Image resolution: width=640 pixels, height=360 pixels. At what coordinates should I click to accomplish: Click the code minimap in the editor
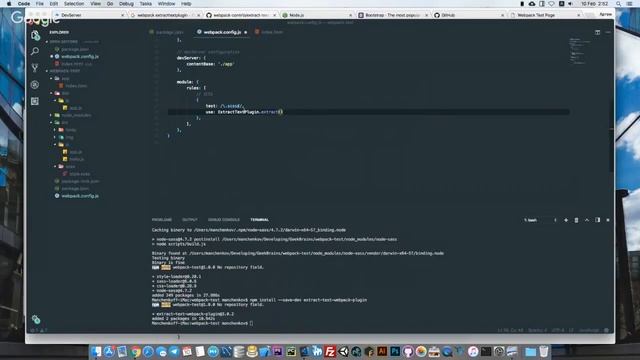[x=579, y=51]
